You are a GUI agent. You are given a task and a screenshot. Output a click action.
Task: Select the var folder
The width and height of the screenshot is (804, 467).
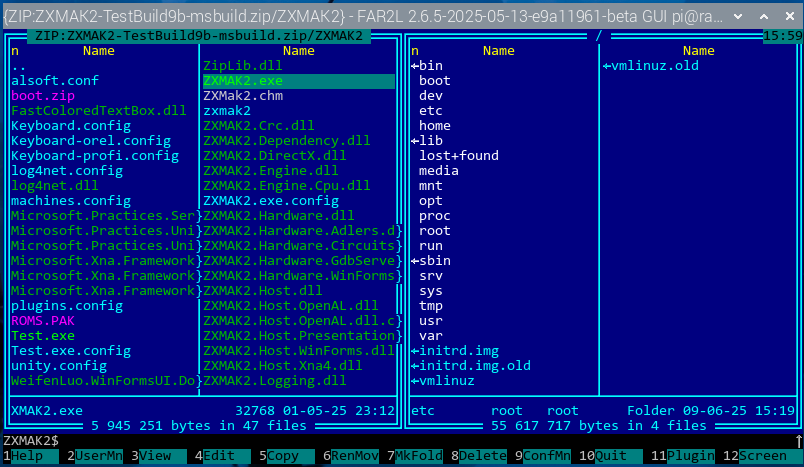tap(431, 336)
